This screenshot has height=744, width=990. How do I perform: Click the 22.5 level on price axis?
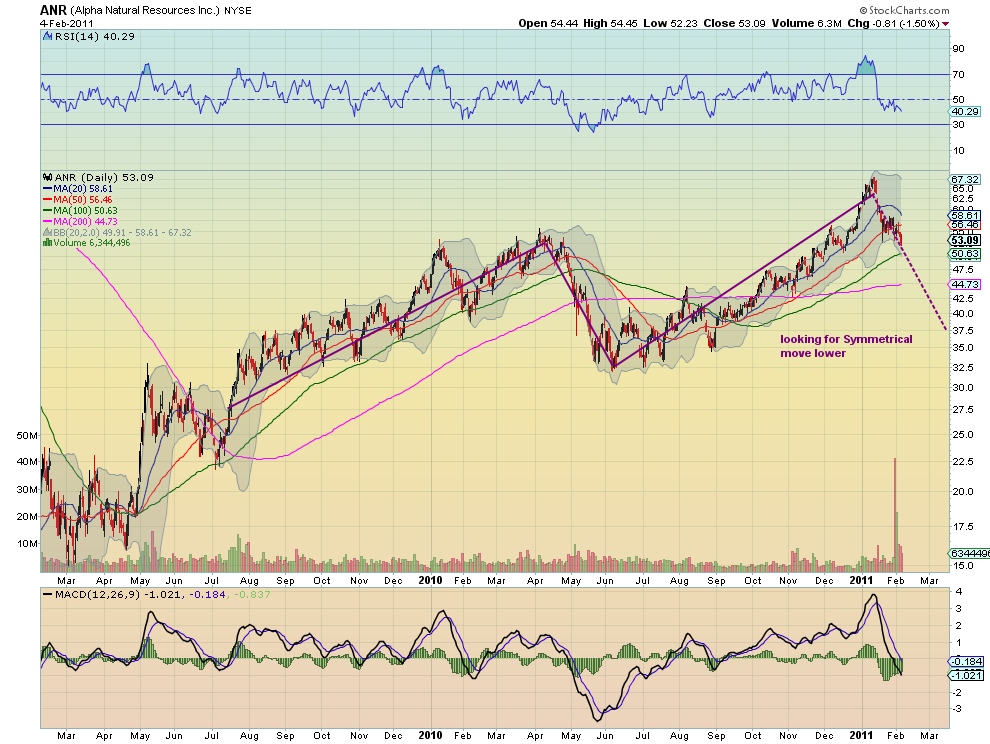tap(963, 462)
